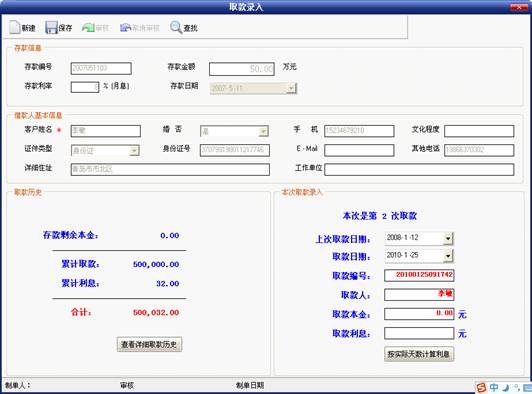The height and width of the screenshot is (394, 532).
Task: Click the 累计取款 value 500,000.00
Action: pos(156,264)
